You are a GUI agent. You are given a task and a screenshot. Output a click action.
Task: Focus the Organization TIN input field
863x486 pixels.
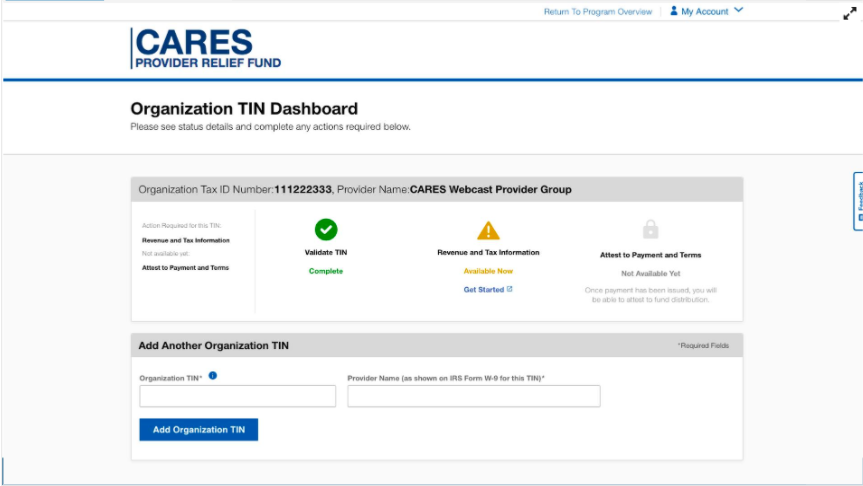tap(237, 396)
